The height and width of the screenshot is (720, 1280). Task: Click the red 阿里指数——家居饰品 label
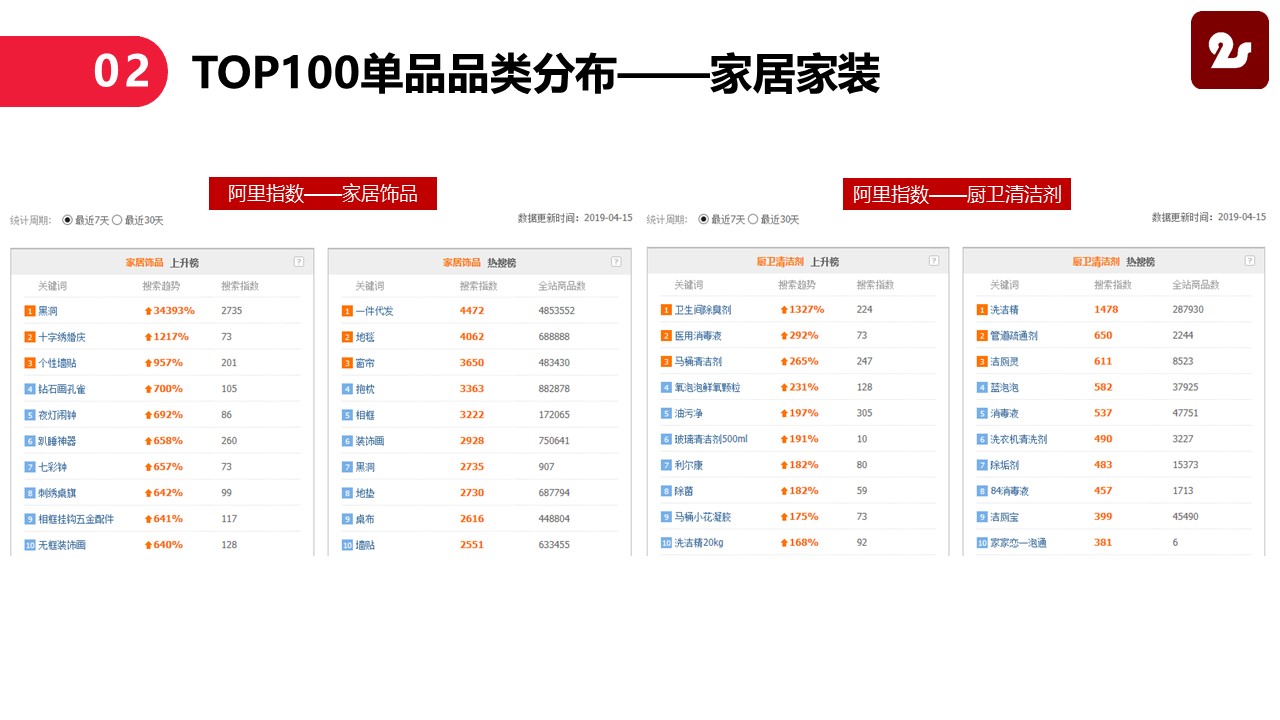(323, 194)
